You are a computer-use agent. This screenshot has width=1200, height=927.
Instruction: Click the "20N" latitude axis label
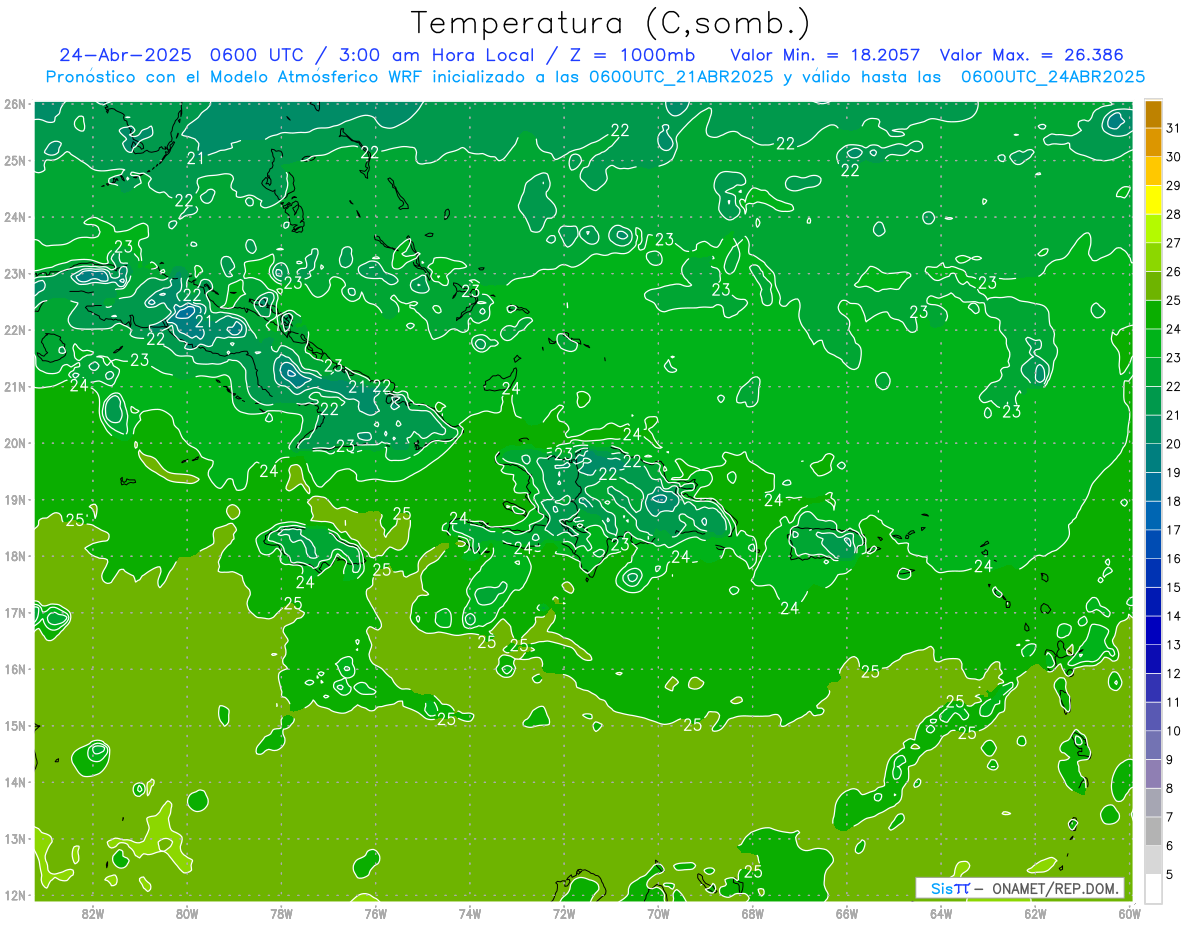(x=15, y=443)
